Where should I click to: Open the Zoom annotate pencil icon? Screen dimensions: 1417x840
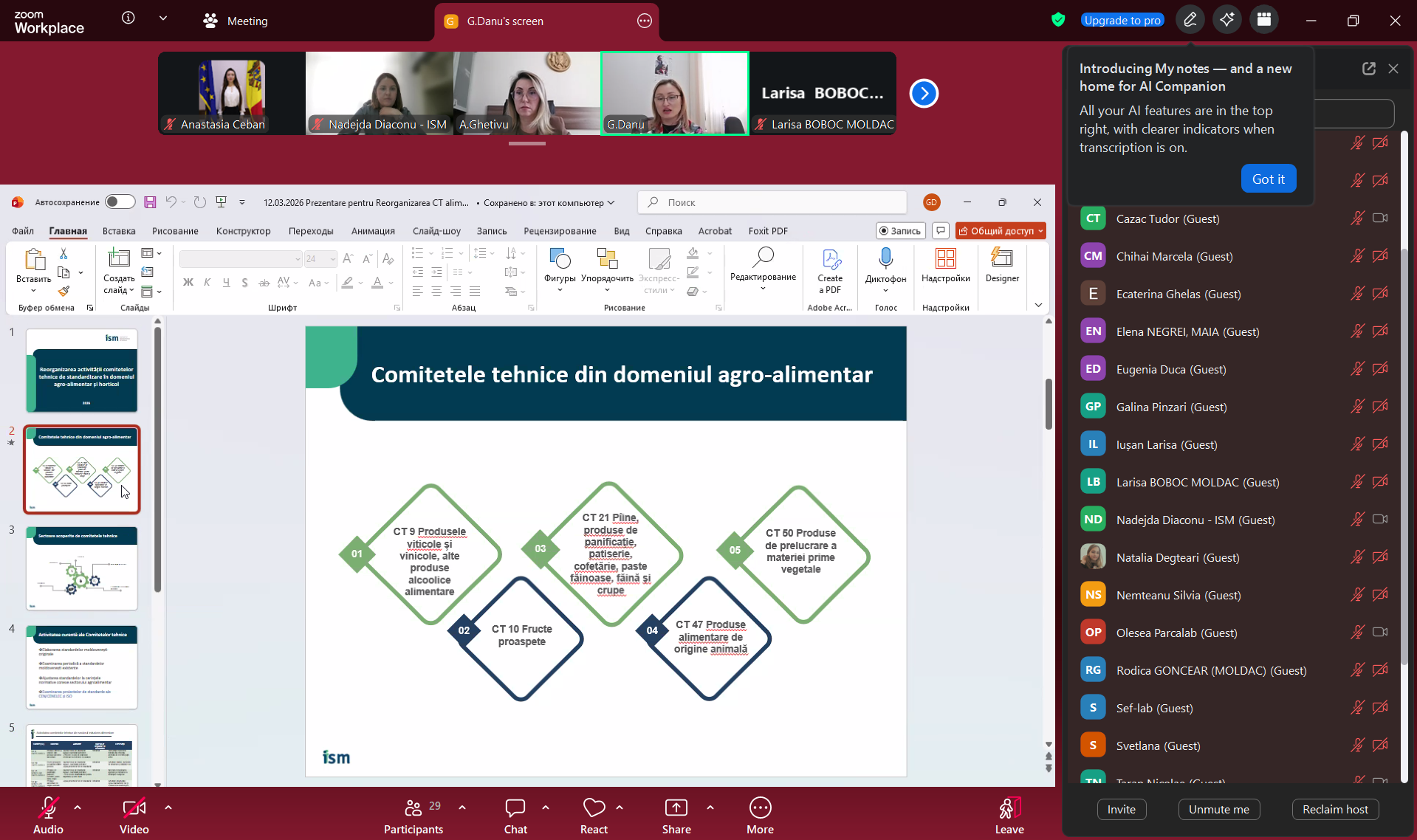1190,20
